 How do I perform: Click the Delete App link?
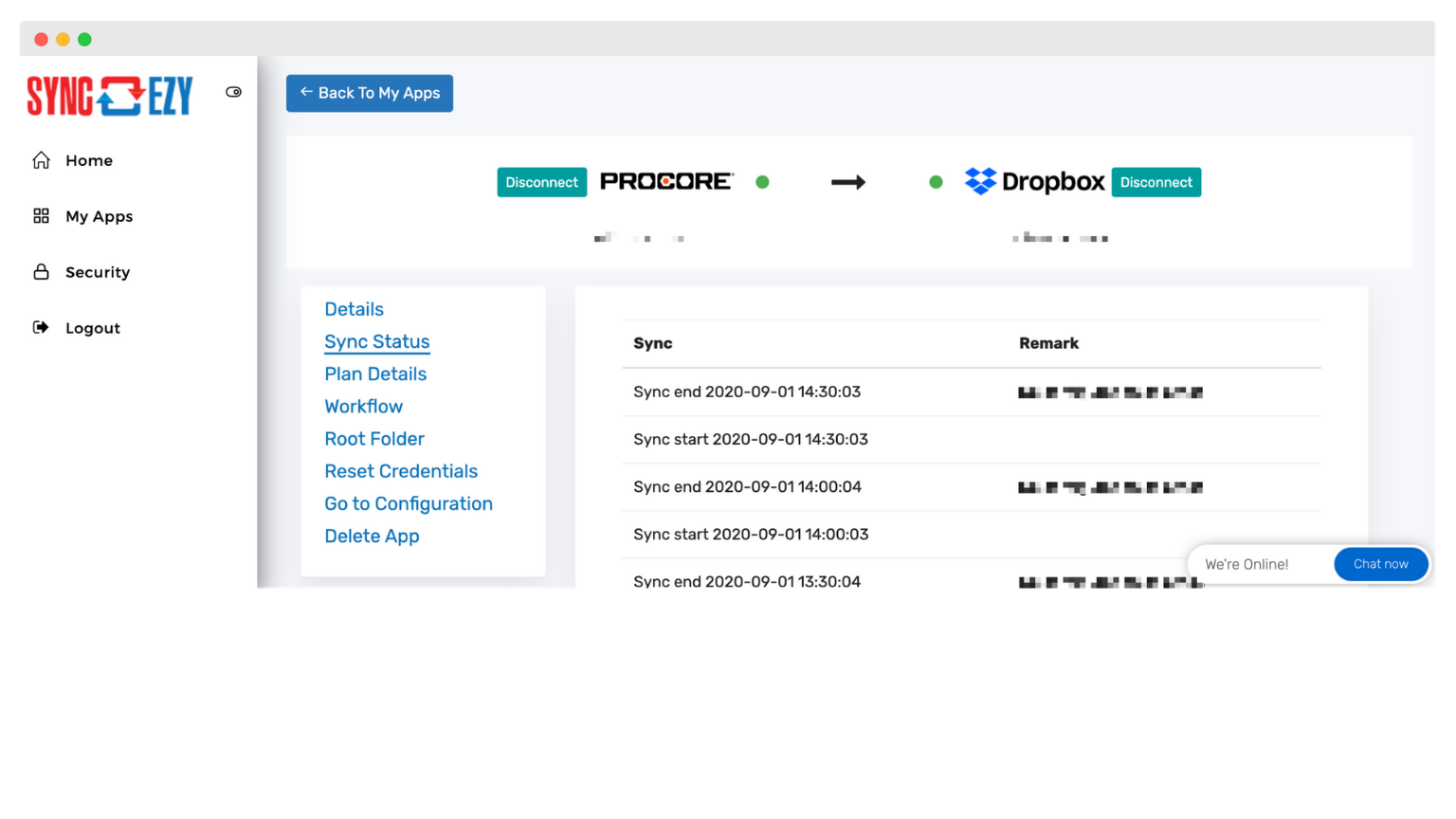[x=372, y=536]
